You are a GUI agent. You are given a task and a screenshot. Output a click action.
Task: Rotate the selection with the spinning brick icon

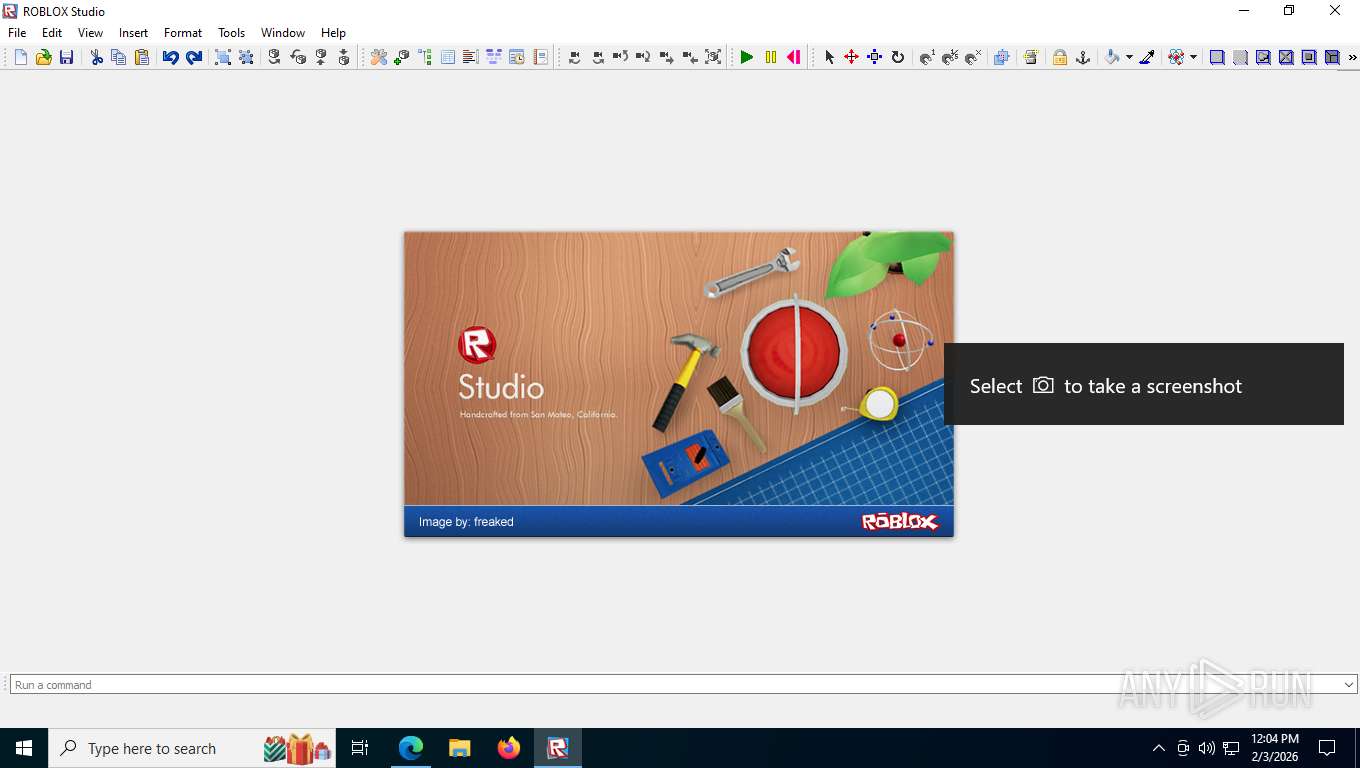[275, 58]
